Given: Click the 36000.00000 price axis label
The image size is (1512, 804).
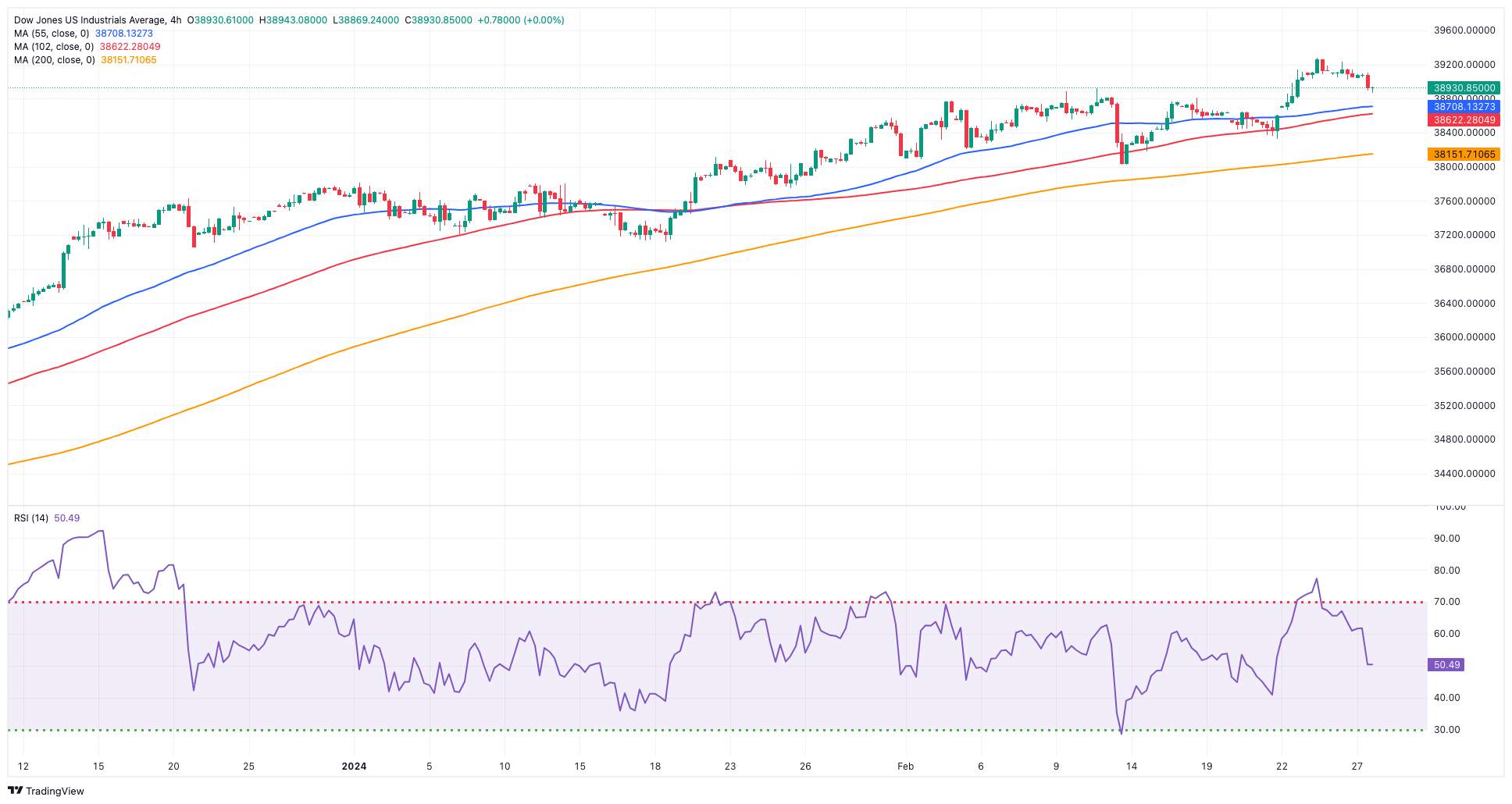Looking at the screenshot, I should pyautogui.click(x=1464, y=337).
